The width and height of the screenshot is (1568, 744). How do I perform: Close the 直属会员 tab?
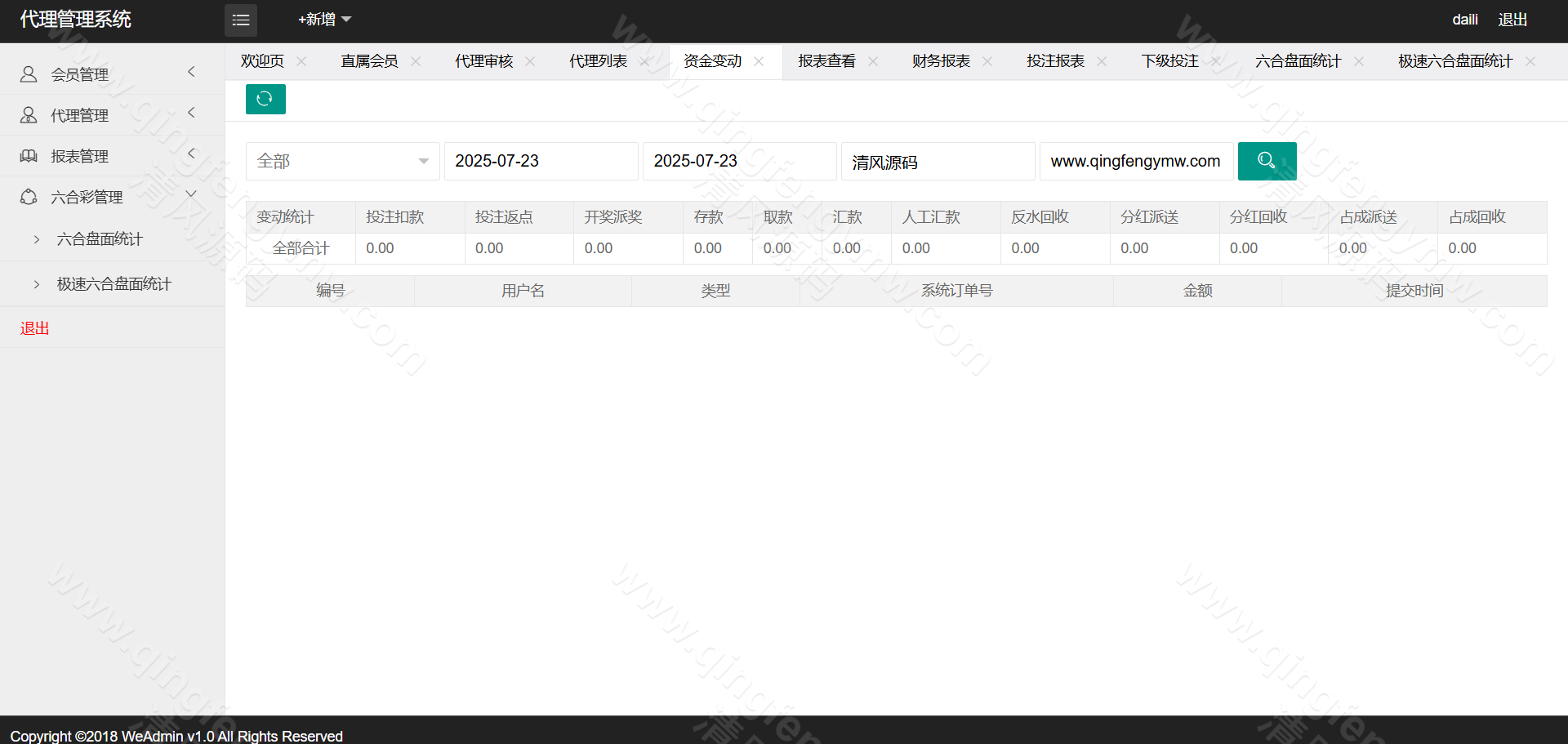click(x=416, y=61)
